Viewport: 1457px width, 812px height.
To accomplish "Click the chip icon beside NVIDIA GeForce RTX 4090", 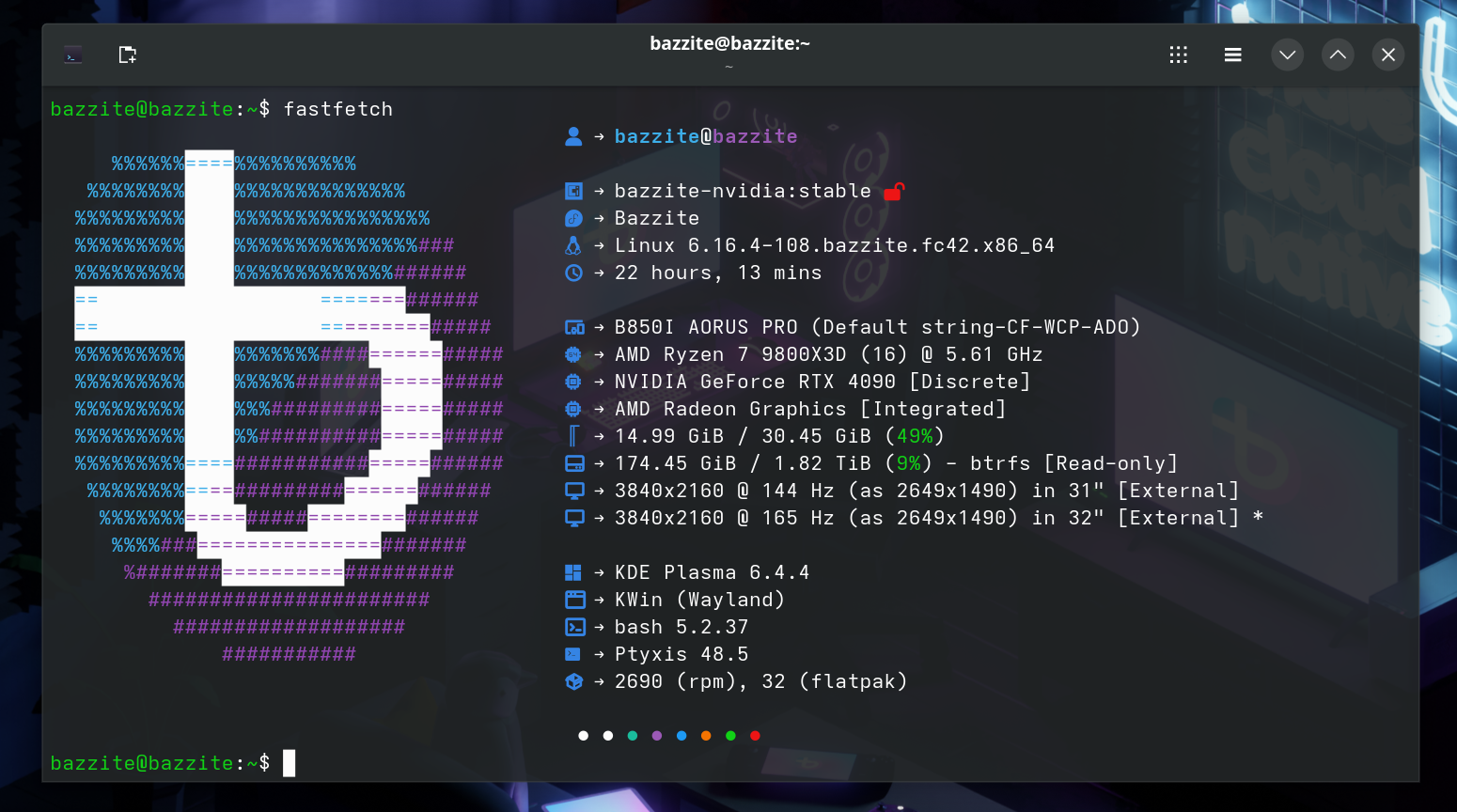I will point(573,382).
